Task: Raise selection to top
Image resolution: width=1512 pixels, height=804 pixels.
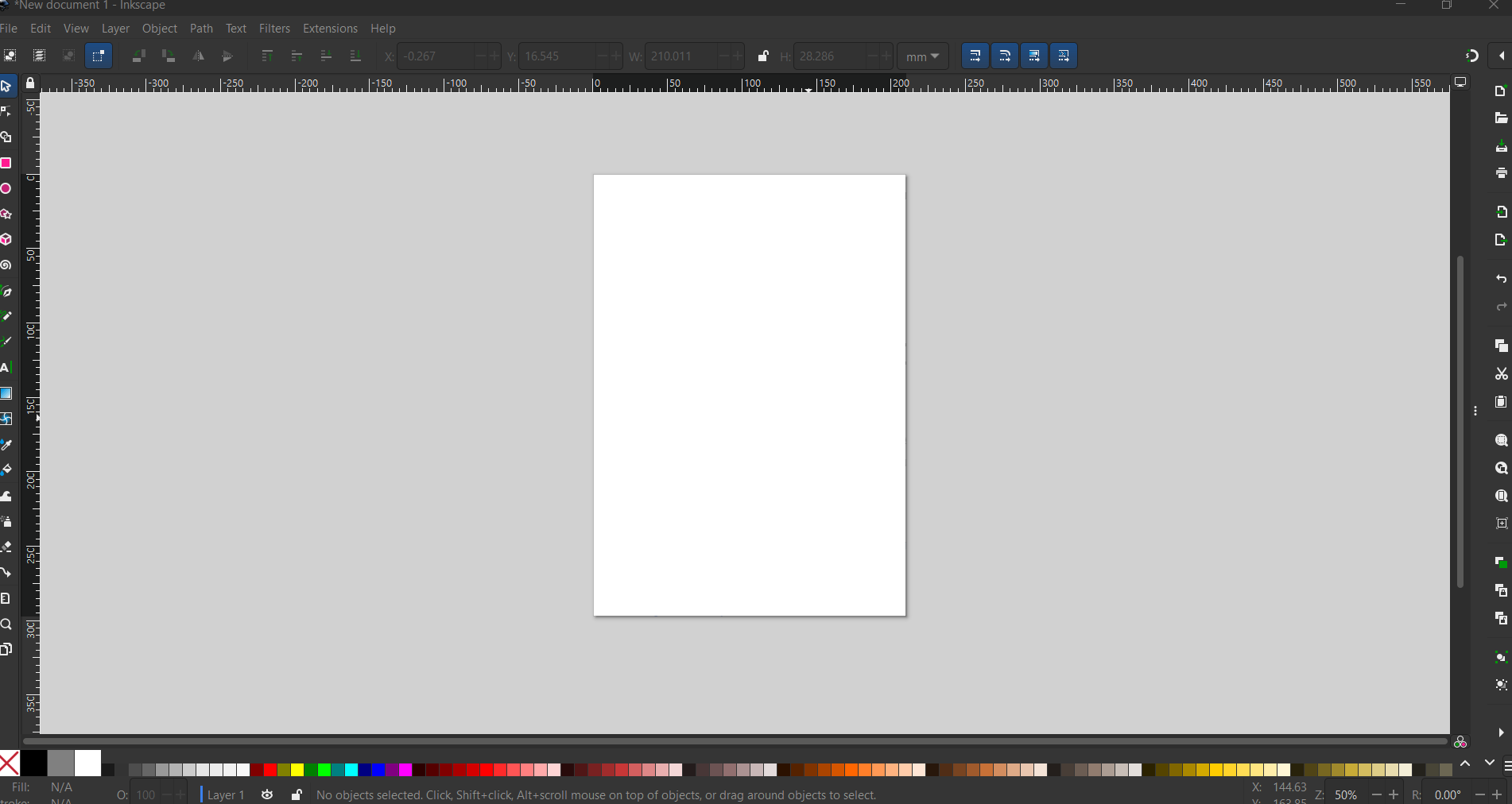Action: point(267,56)
